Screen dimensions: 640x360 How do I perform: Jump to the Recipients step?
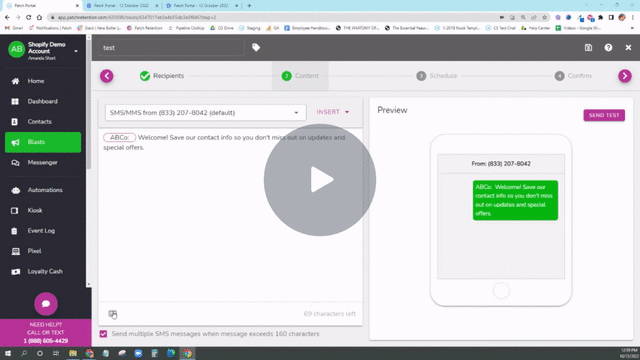point(162,76)
